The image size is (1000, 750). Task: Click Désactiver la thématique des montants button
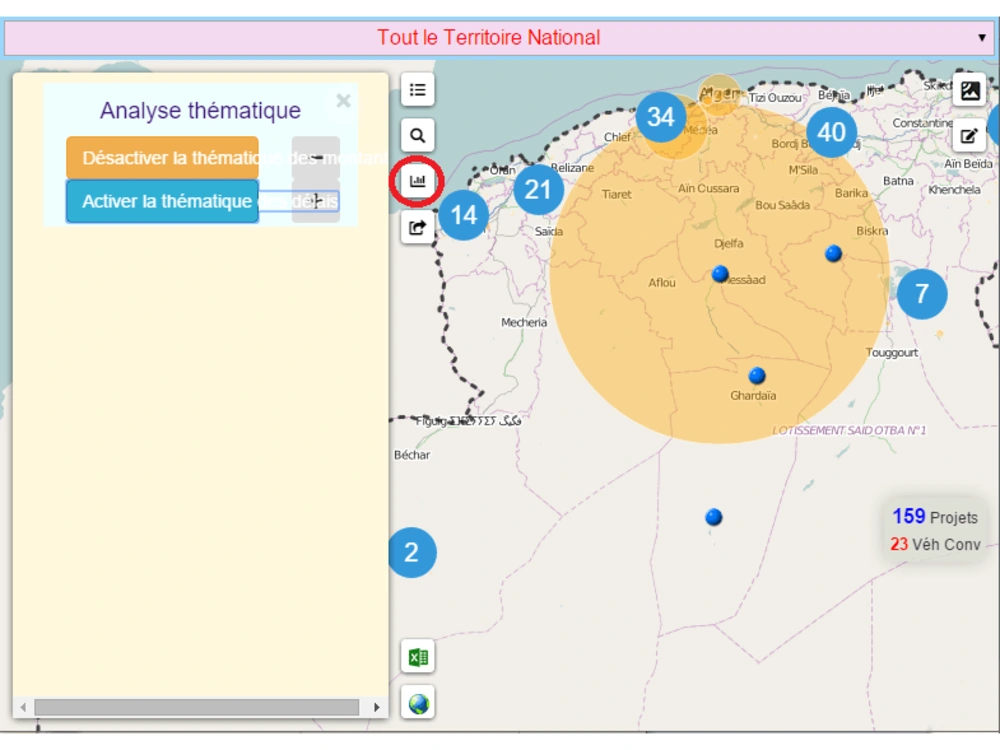163,158
